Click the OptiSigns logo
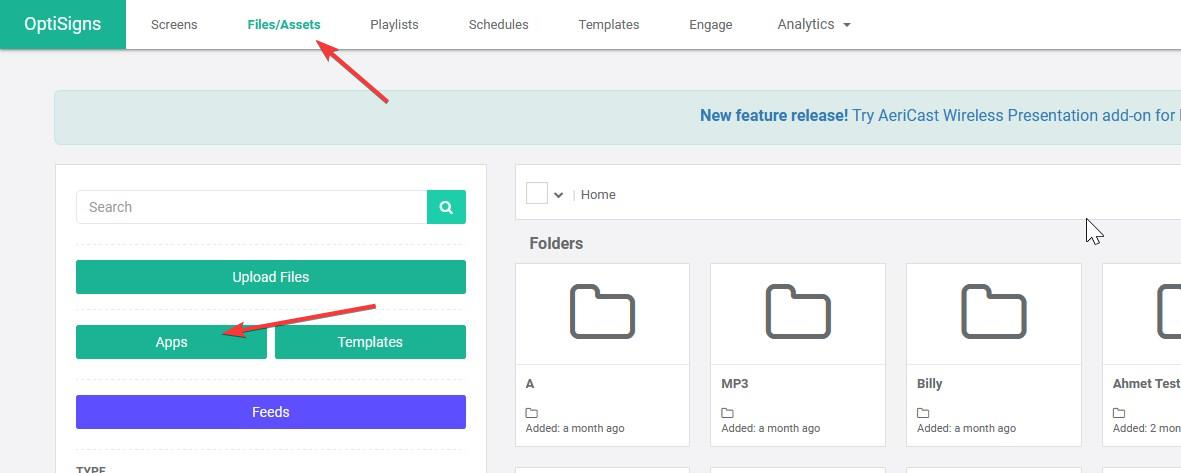This screenshot has width=1181, height=473. pos(63,24)
